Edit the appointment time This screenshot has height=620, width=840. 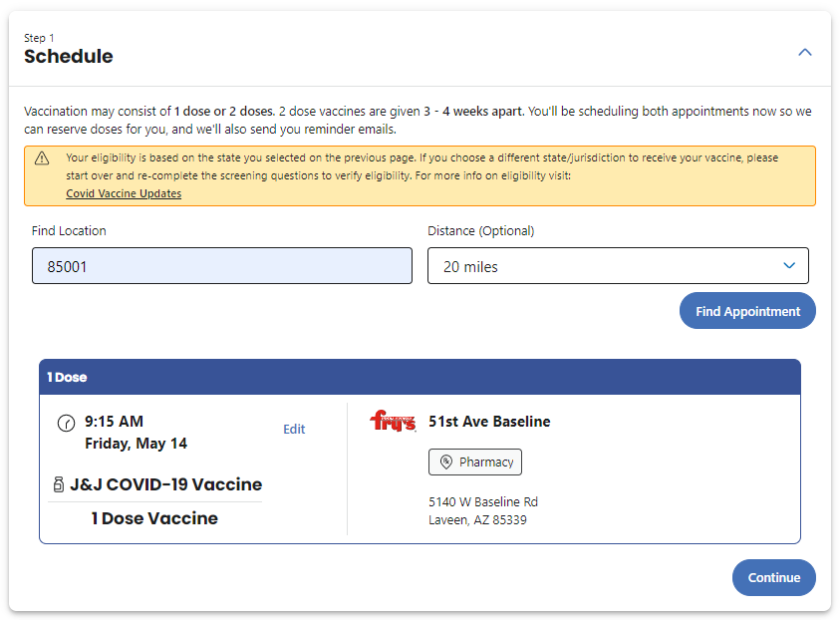[294, 429]
